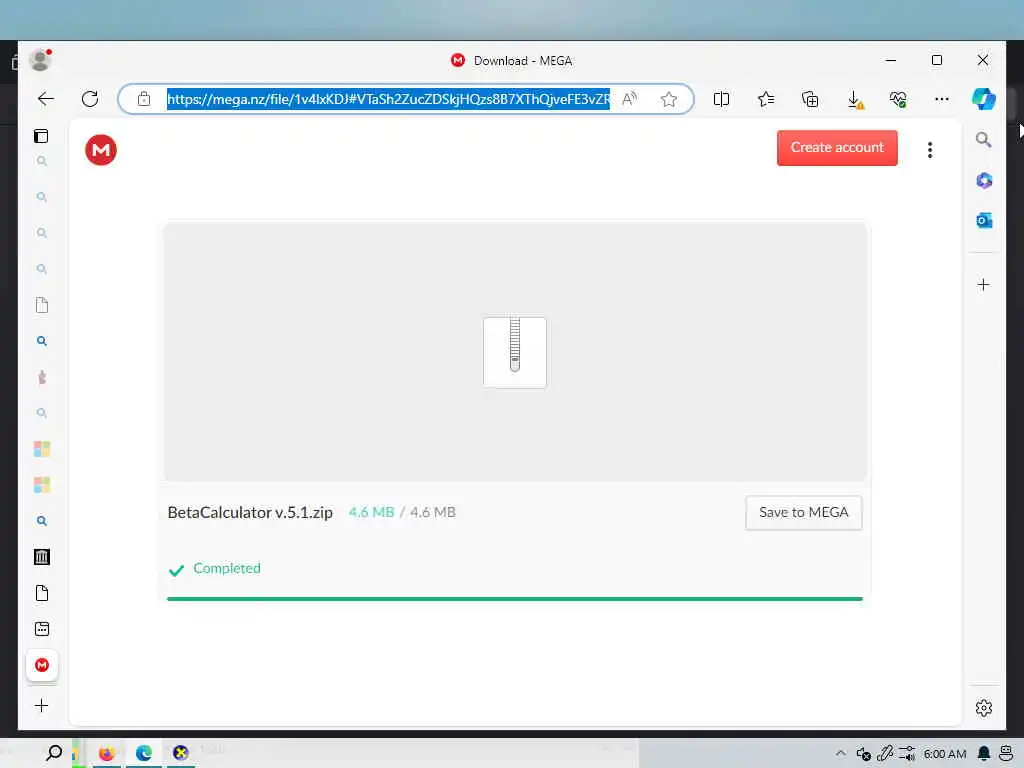Open the vertical tabs actions menu
The image size is (1024, 768).
point(41,136)
